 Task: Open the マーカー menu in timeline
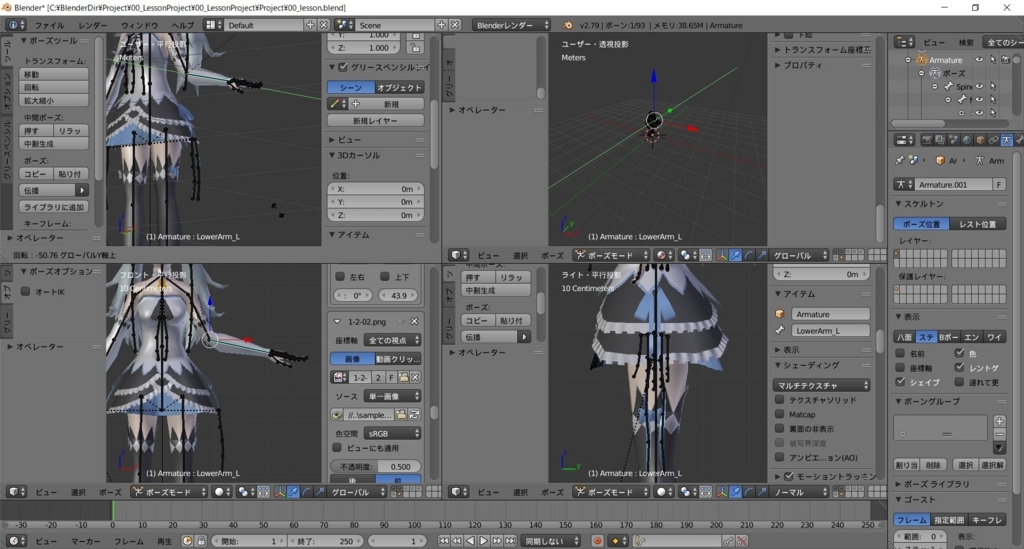click(x=85, y=541)
